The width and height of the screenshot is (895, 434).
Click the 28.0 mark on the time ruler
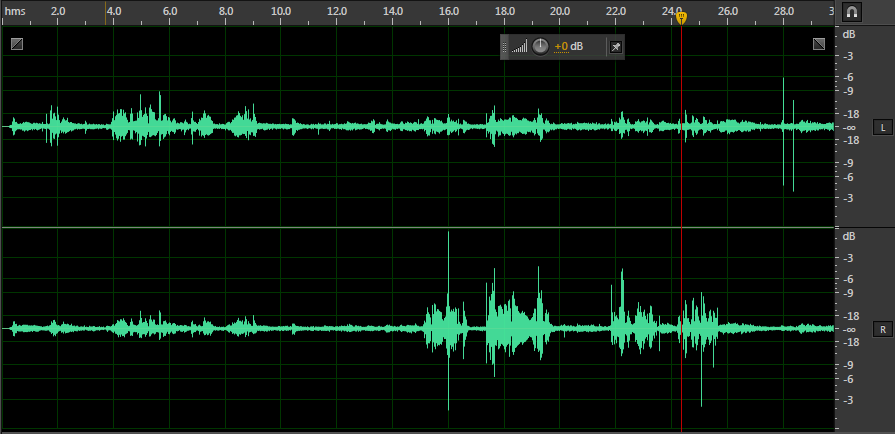pos(784,11)
